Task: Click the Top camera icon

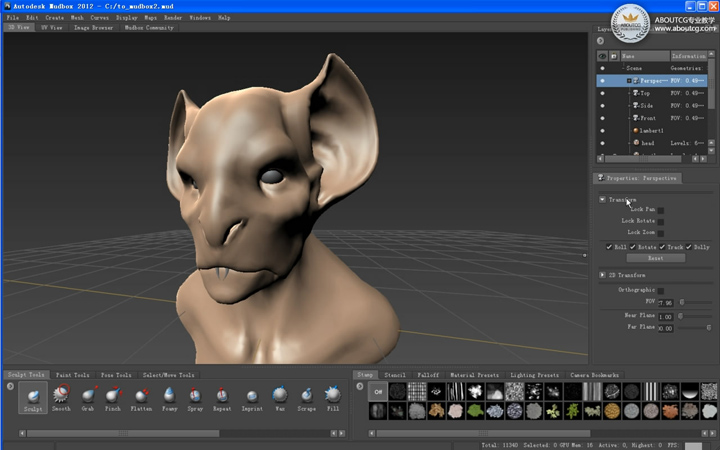Action: click(x=636, y=93)
